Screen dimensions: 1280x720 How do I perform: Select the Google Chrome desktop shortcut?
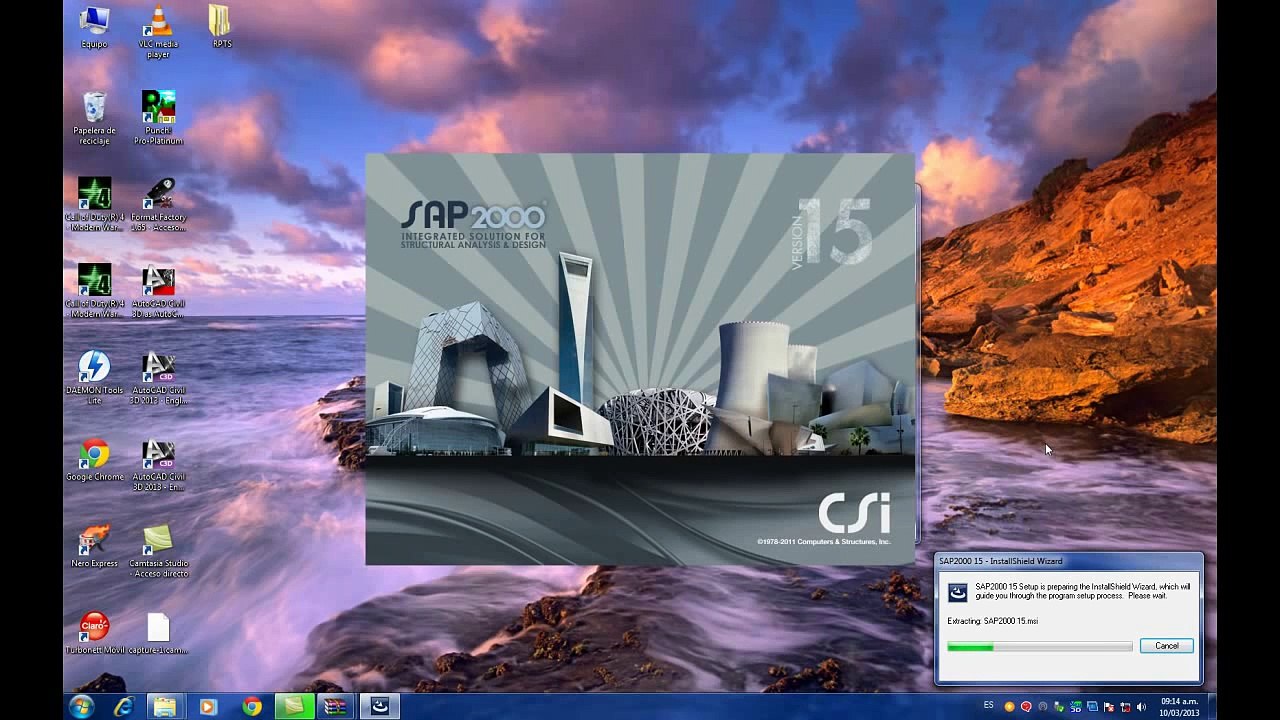pyautogui.click(x=94, y=460)
